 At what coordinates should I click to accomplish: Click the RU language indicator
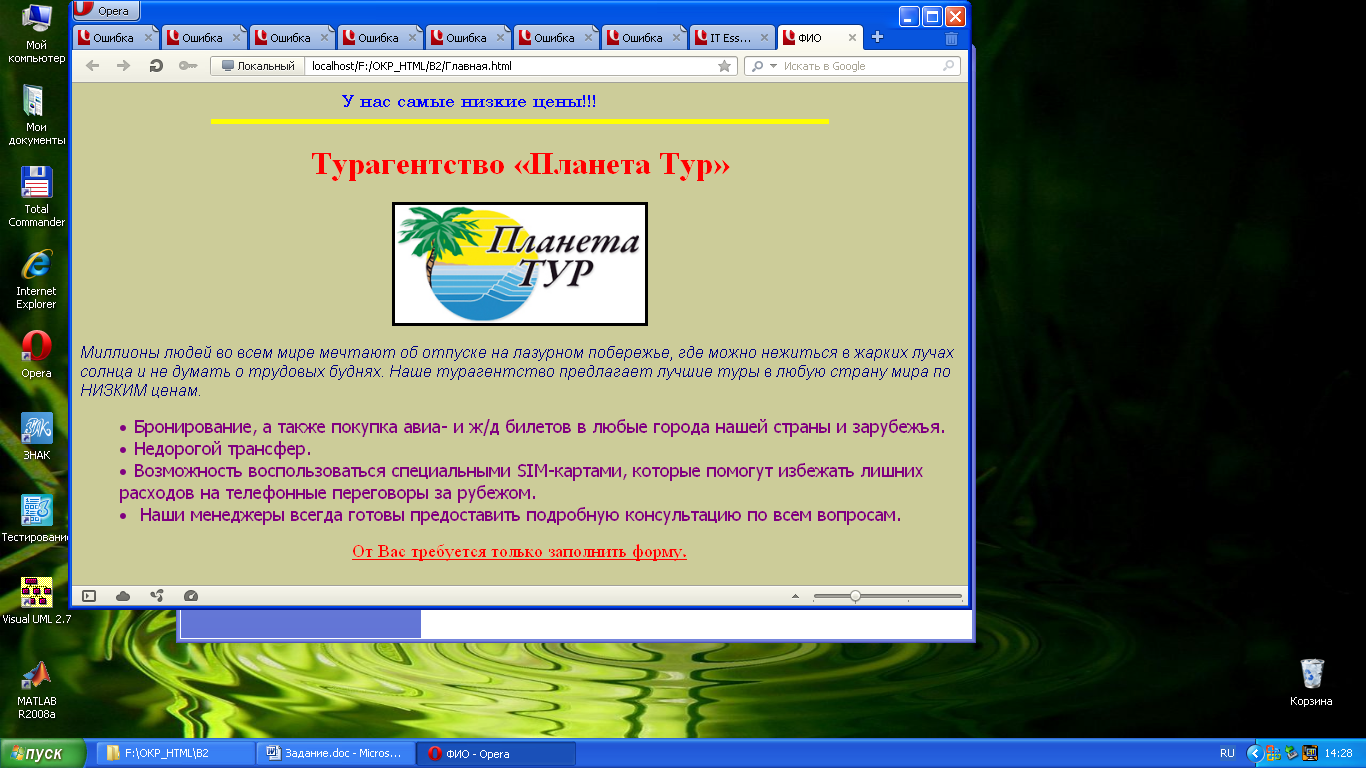(x=1227, y=753)
